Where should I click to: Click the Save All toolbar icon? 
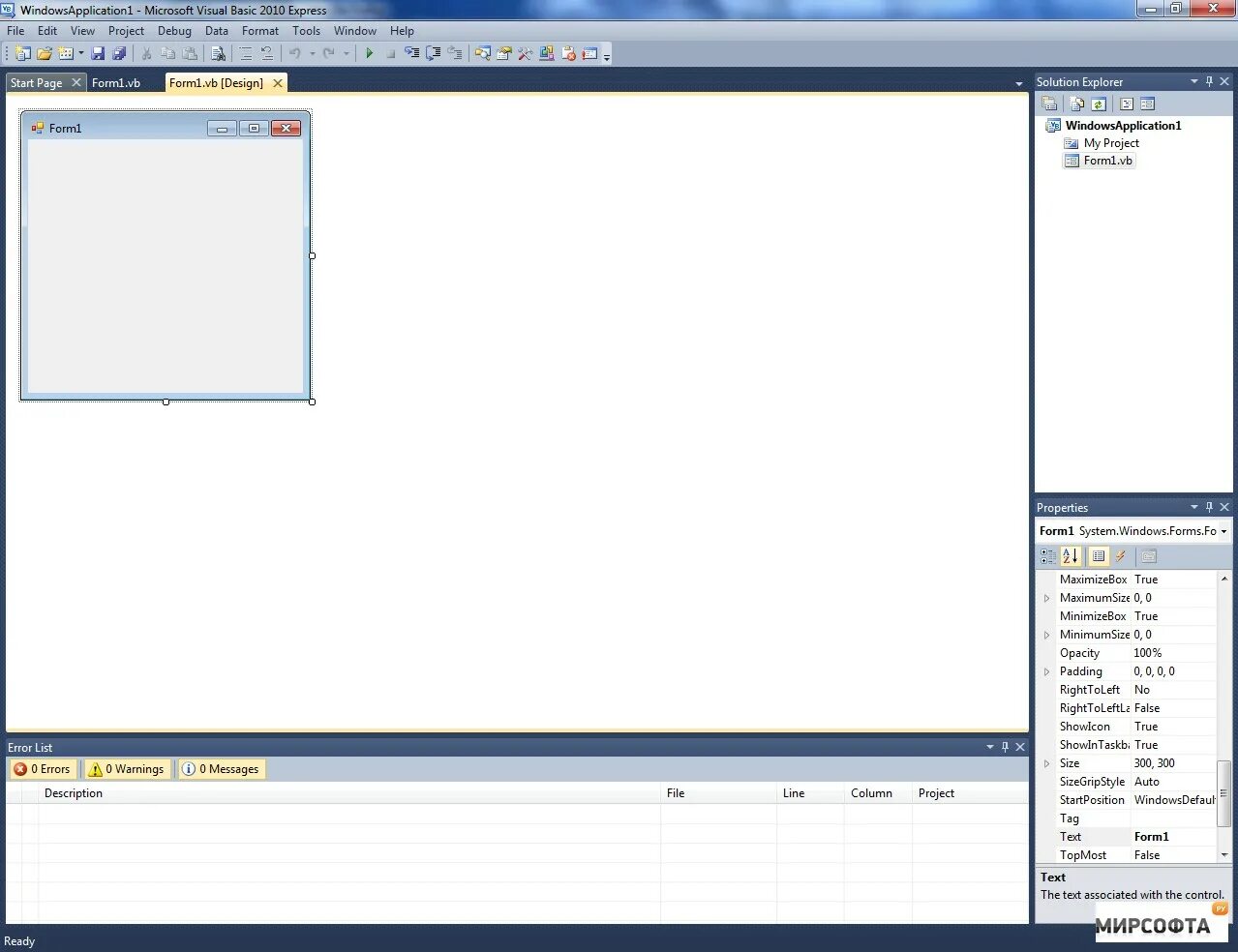point(119,53)
